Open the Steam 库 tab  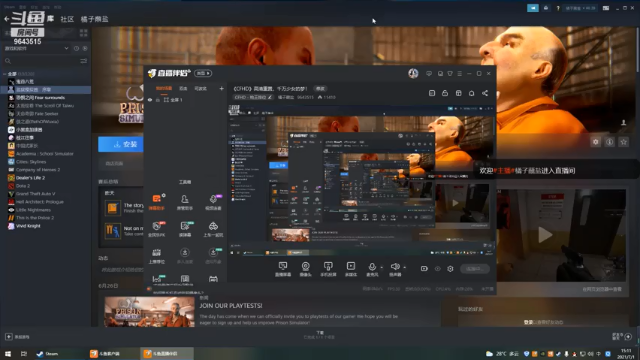[x=51, y=19]
